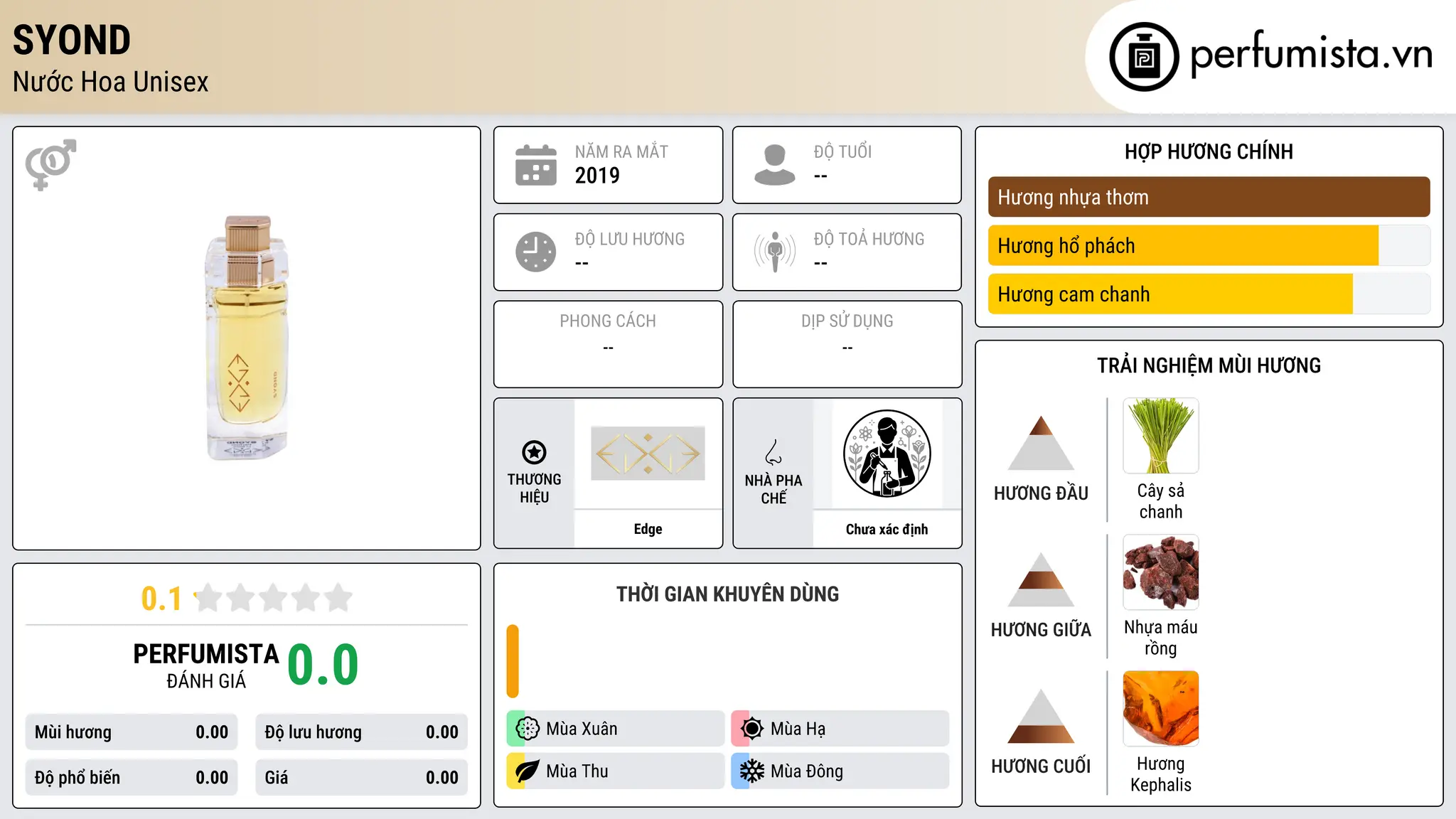
Task: Click the perfumista.vn site name
Action: pos(1312,54)
